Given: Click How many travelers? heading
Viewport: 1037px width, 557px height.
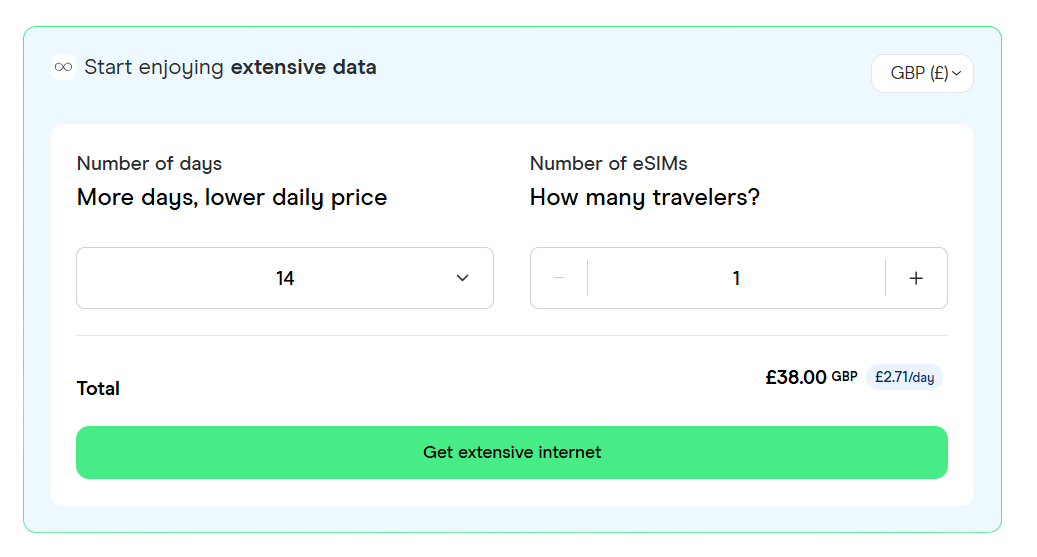Looking at the screenshot, I should tap(645, 197).
